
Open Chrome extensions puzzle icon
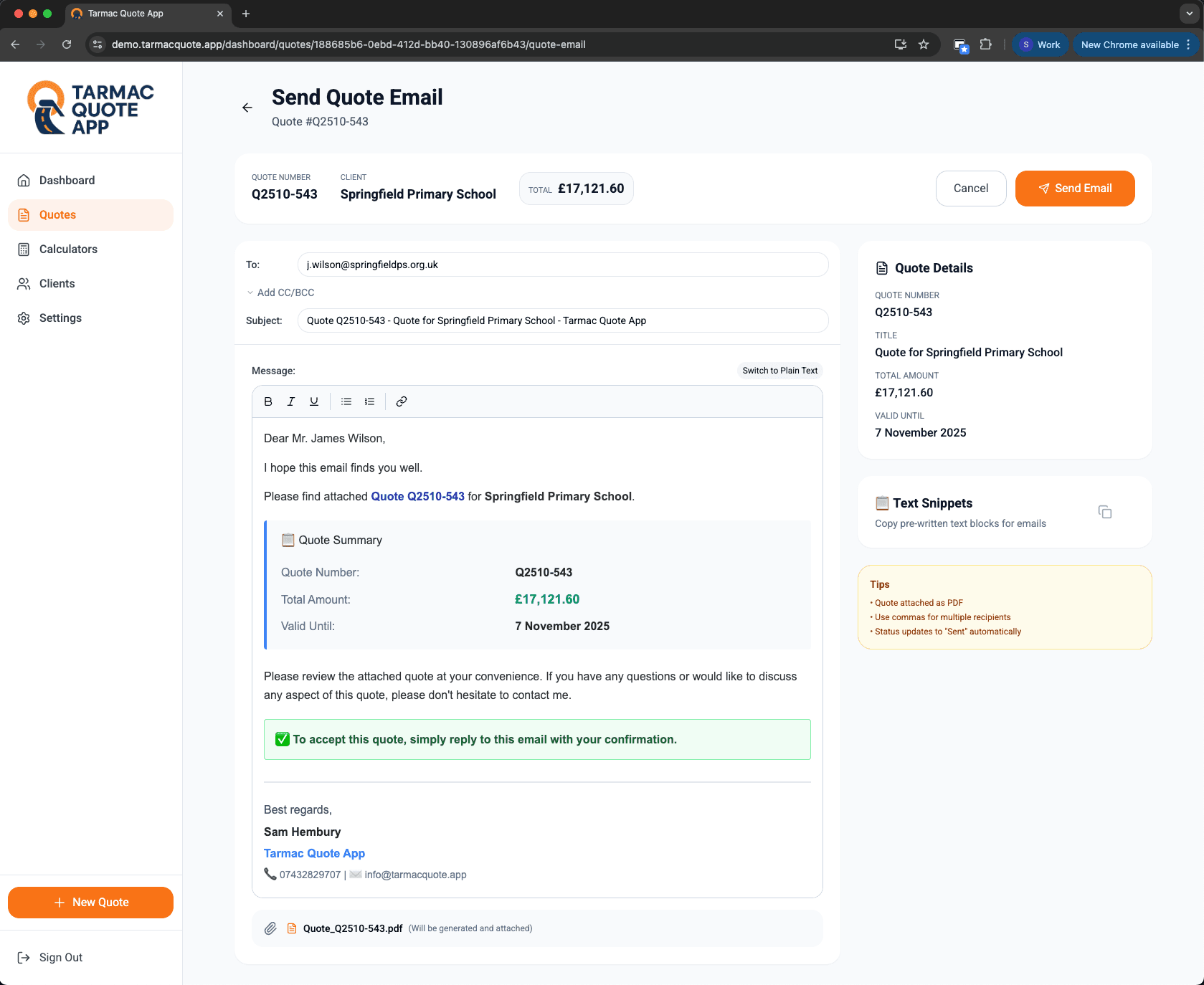click(986, 44)
